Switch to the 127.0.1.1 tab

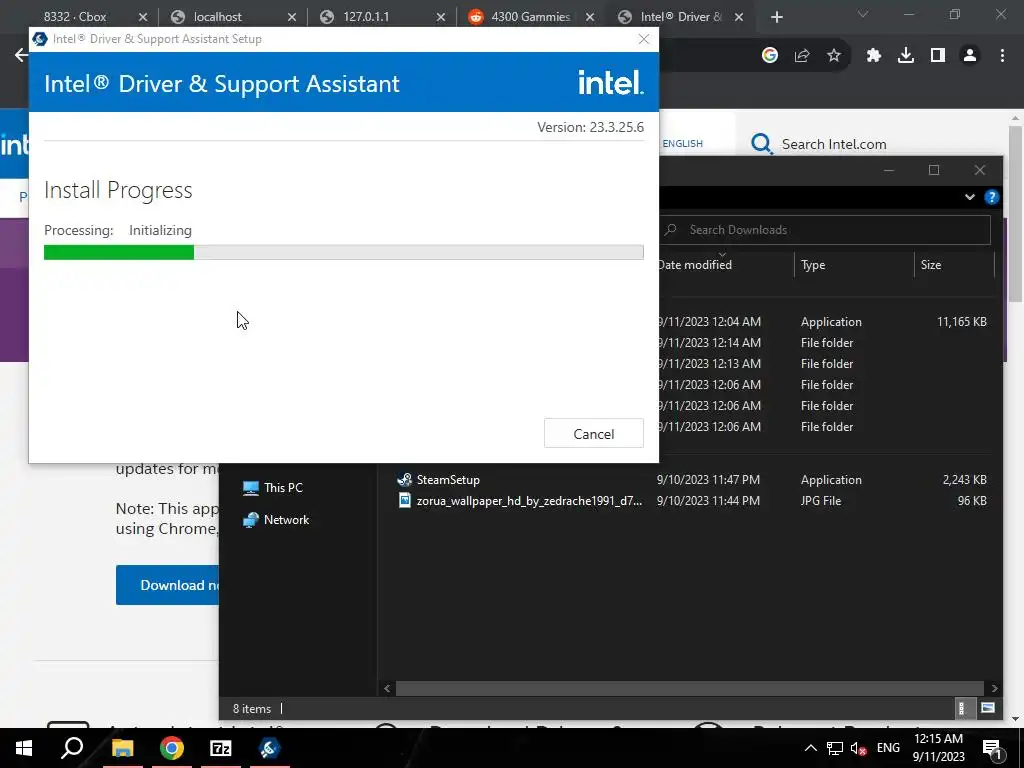point(366,17)
